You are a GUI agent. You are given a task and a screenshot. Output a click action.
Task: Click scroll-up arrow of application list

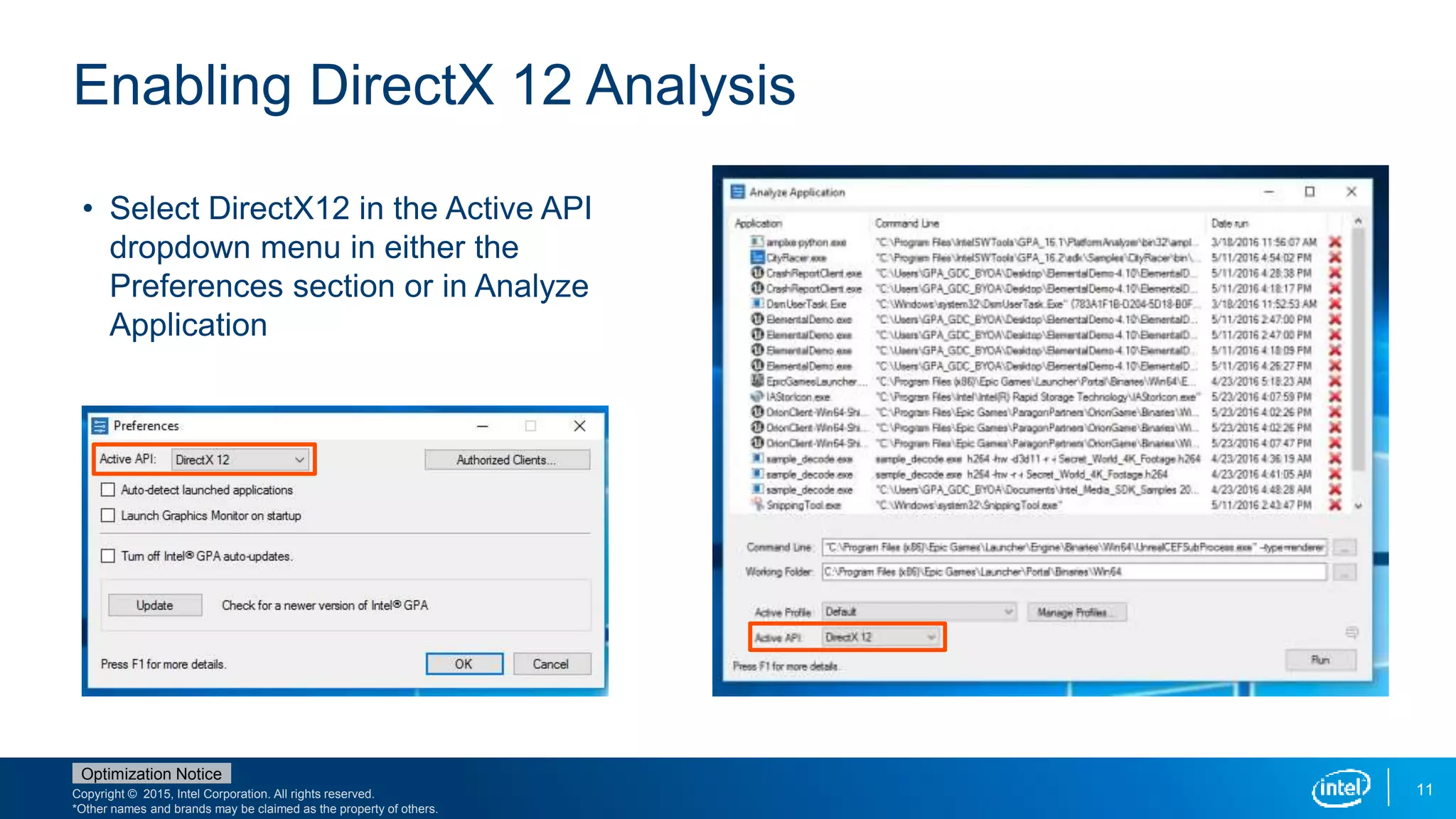click(1358, 221)
